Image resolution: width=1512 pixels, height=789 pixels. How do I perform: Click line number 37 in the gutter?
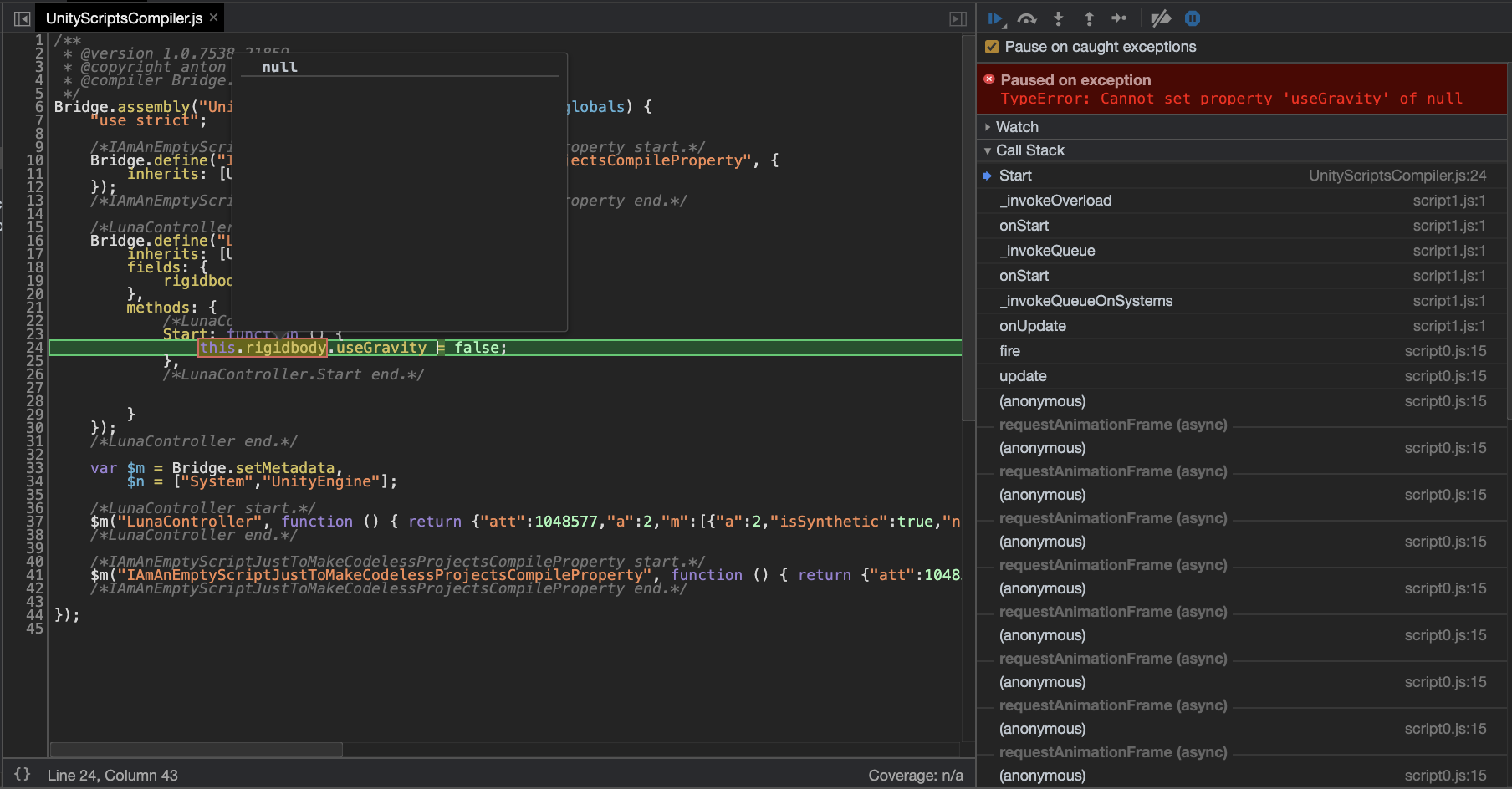(x=34, y=522)
